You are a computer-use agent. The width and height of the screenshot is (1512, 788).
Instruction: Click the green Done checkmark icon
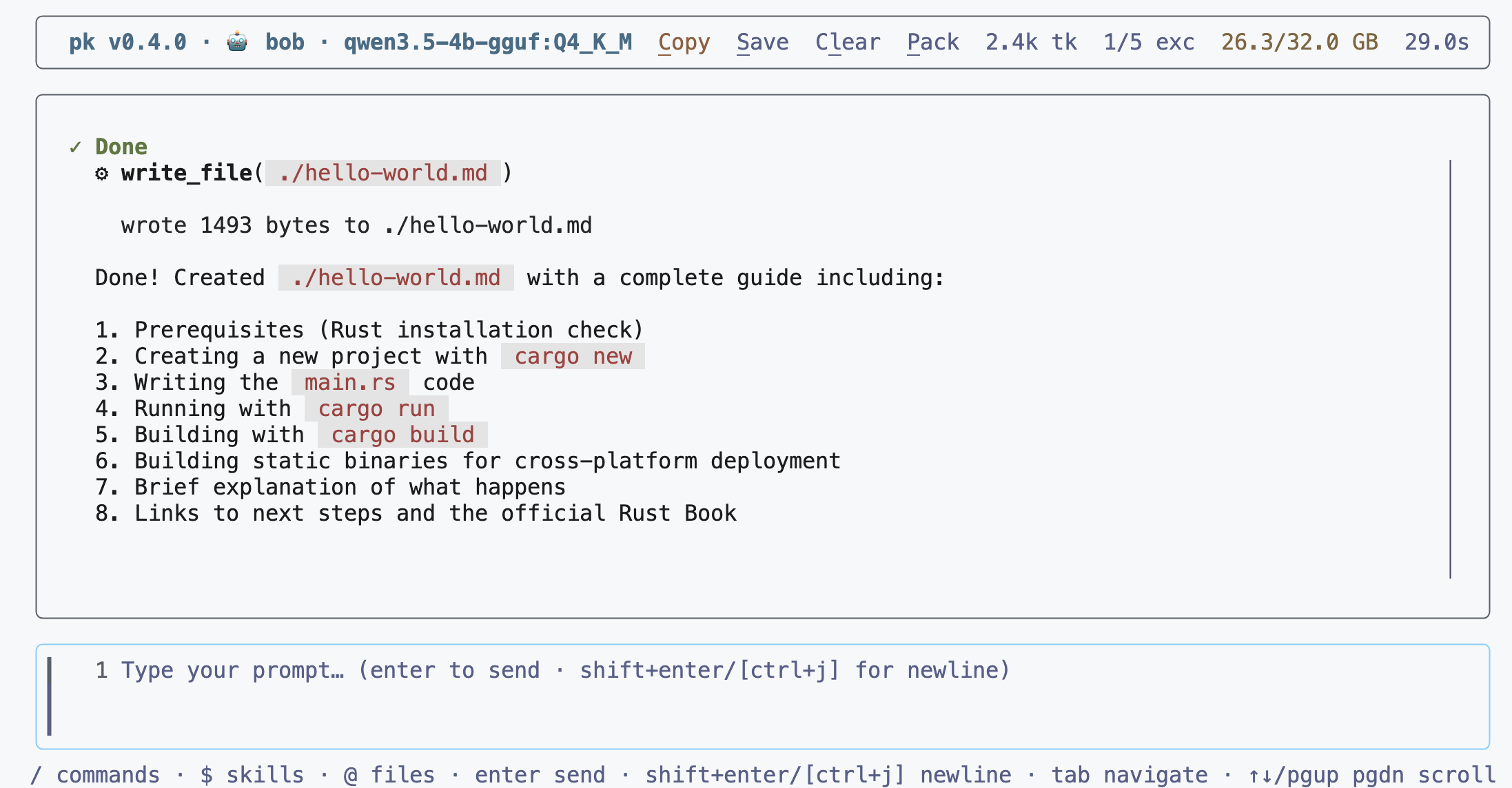click(76, 147)
